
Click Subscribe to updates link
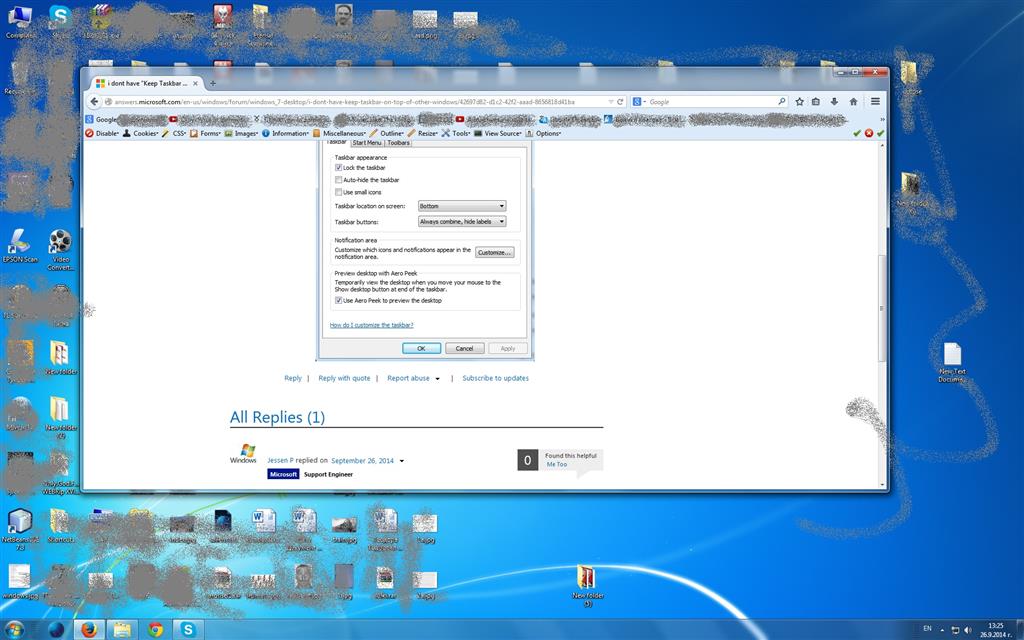496,378
